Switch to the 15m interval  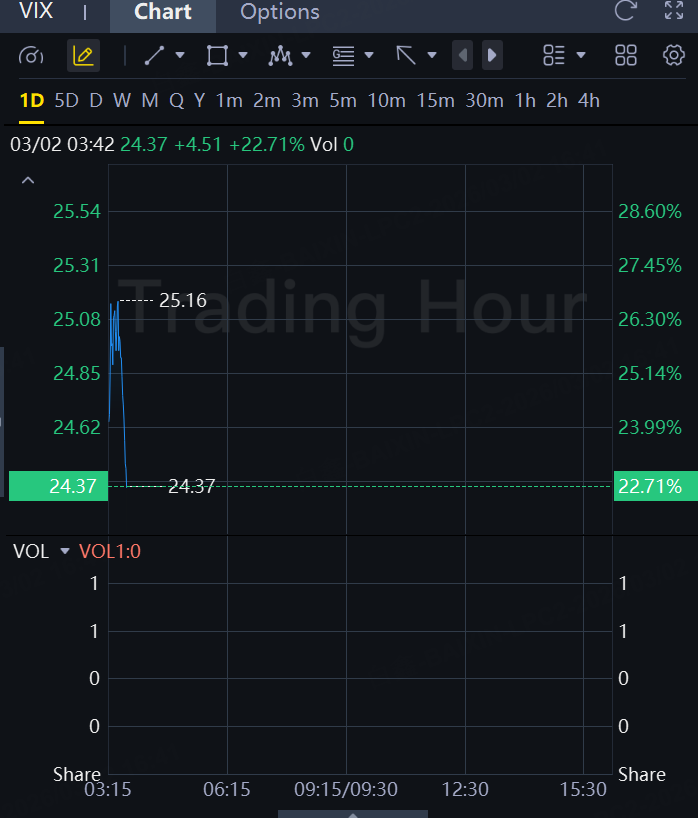tap(435, 100)
